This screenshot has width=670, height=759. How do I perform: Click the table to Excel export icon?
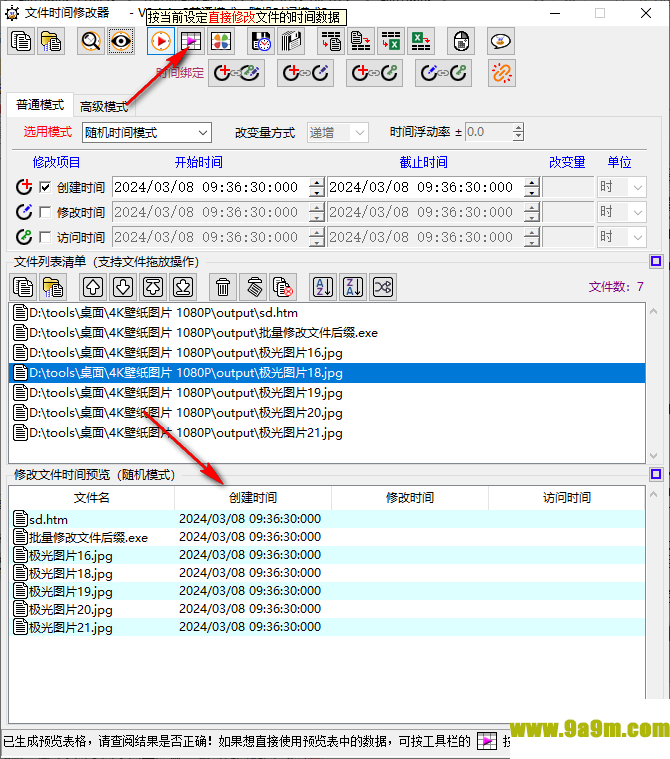click(391, 41)
